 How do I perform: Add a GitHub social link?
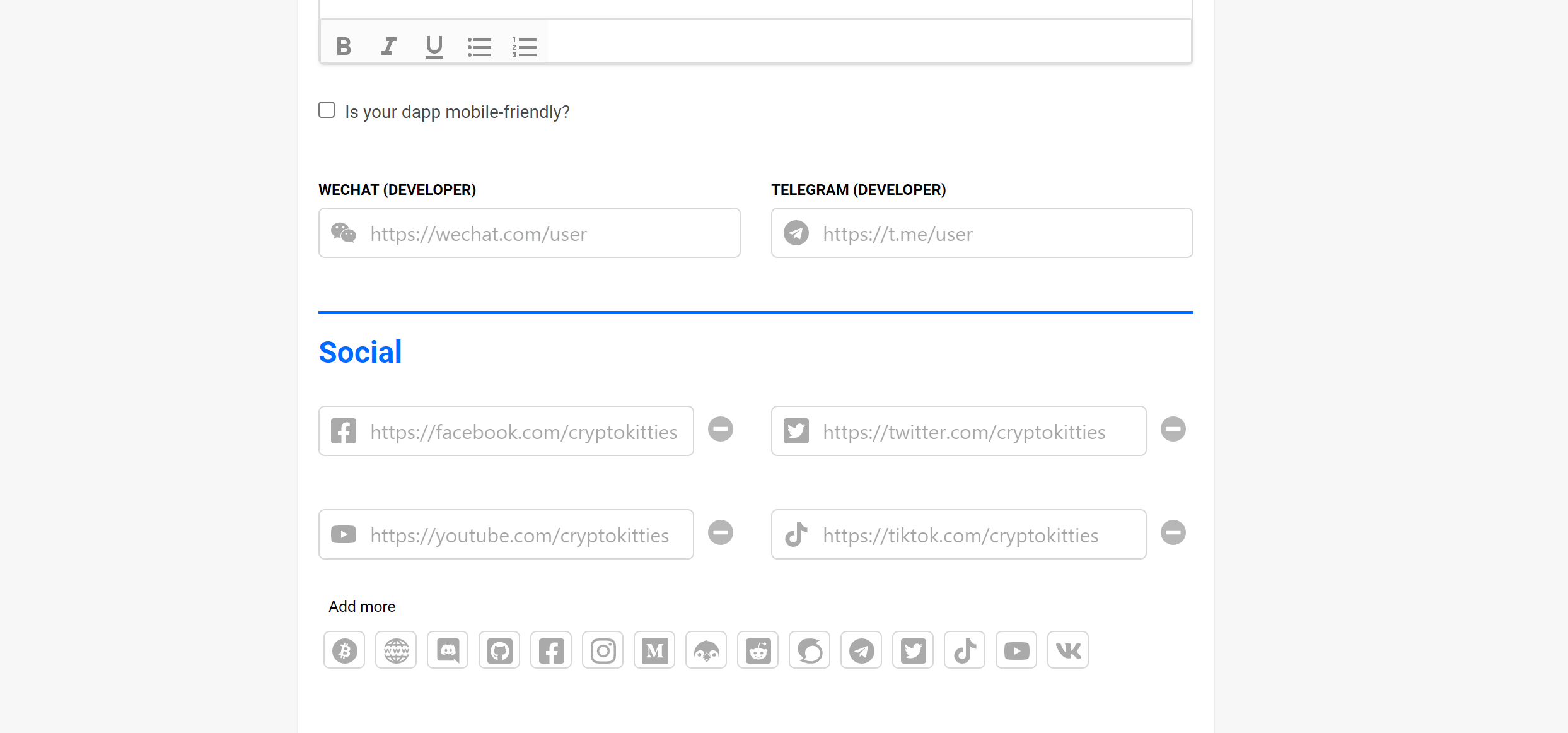pos(499,650)
